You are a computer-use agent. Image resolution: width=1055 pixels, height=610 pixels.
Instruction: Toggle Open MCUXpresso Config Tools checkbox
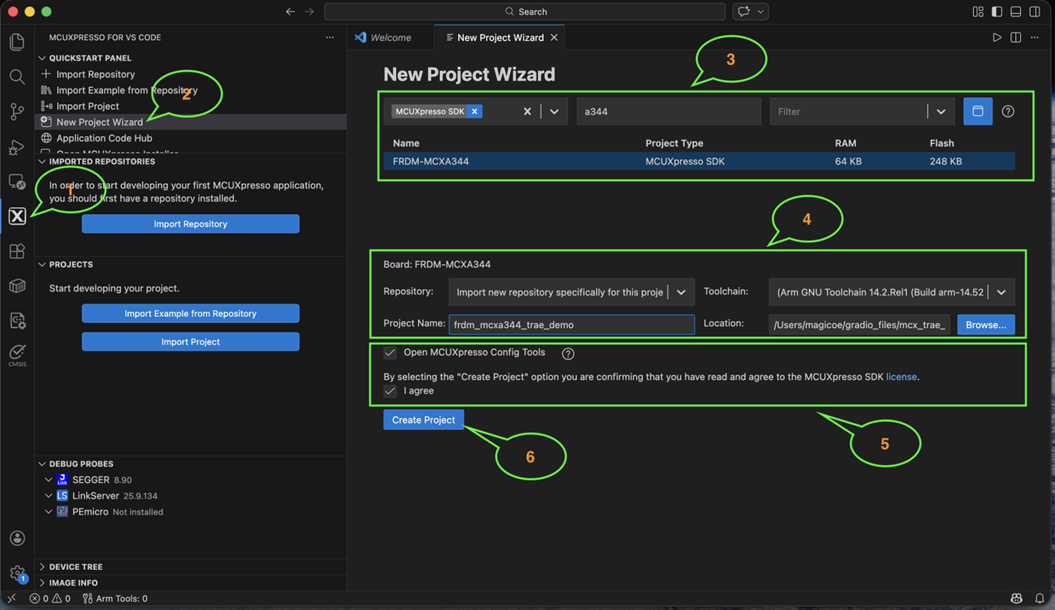click(x=390, y=352)
